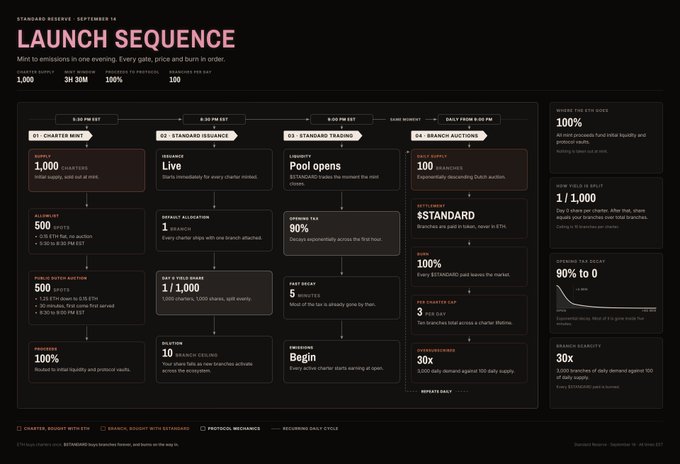Select the '0.15 ETH flat, no auction' bullet
This screenshot has height=464, width=680.
tap(65, 236)
